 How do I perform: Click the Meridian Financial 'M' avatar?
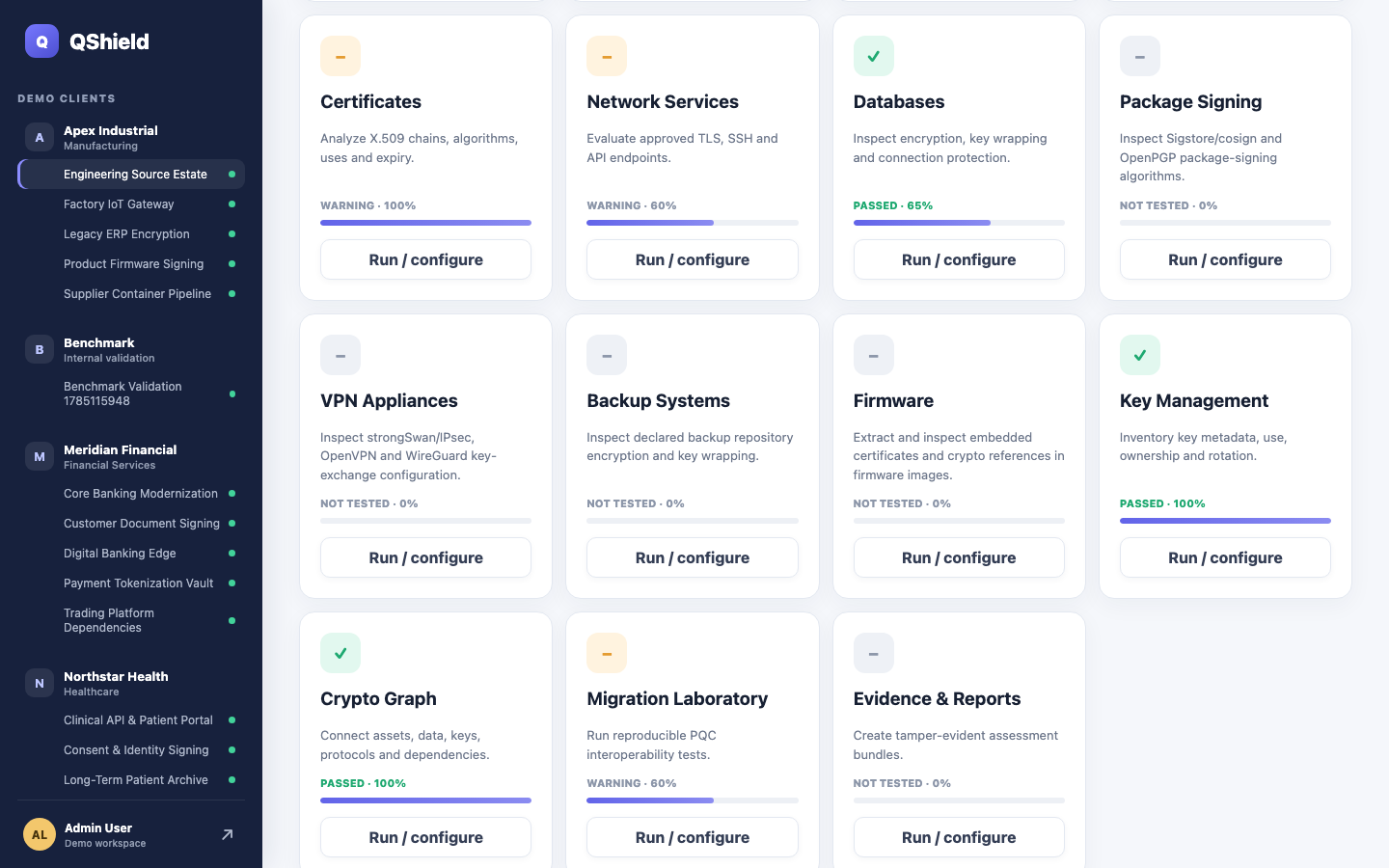pos(40,456)
